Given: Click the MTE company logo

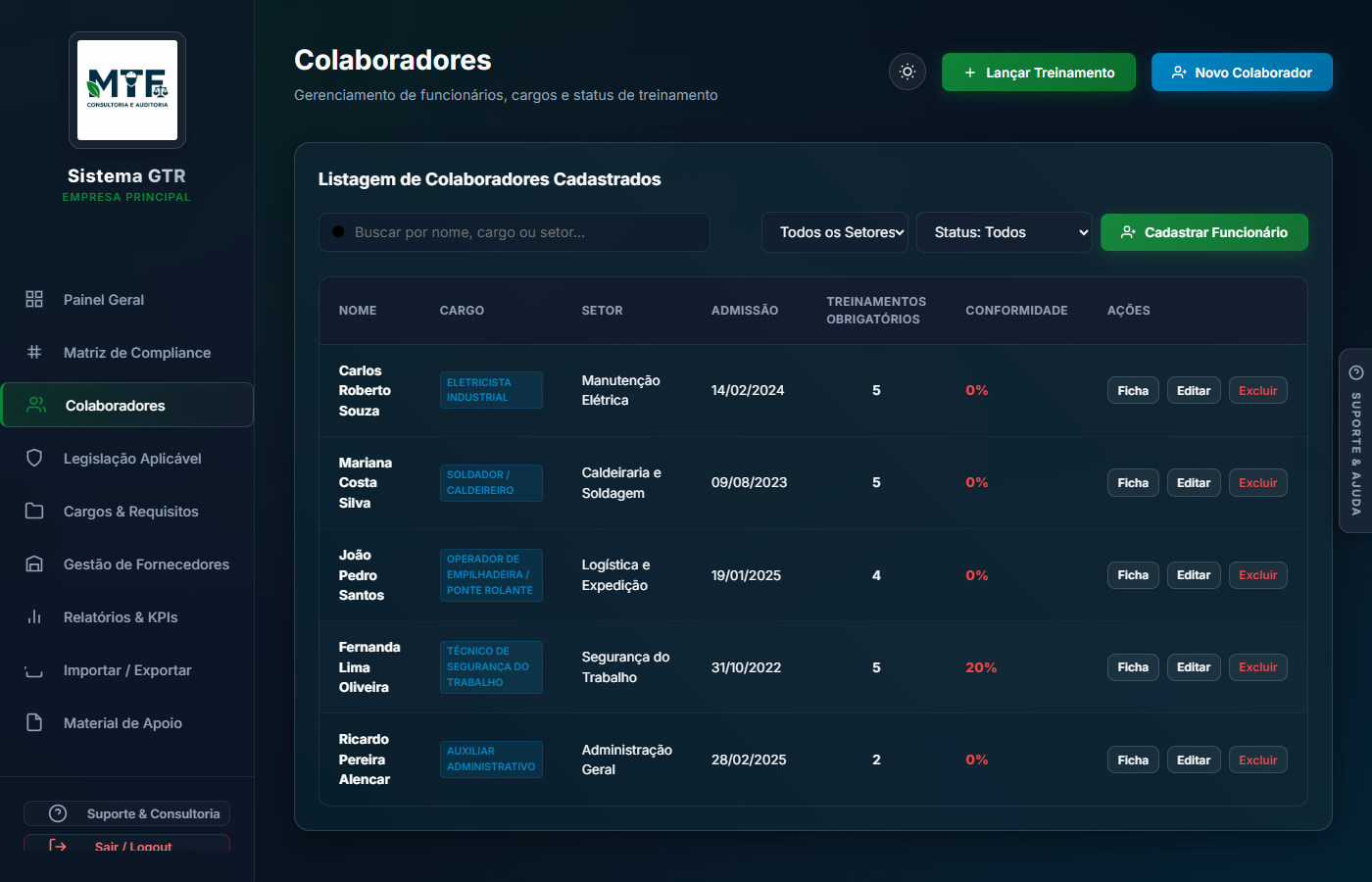Looking at the screenshot, I should pyautogui.click(x=127, y=90).
